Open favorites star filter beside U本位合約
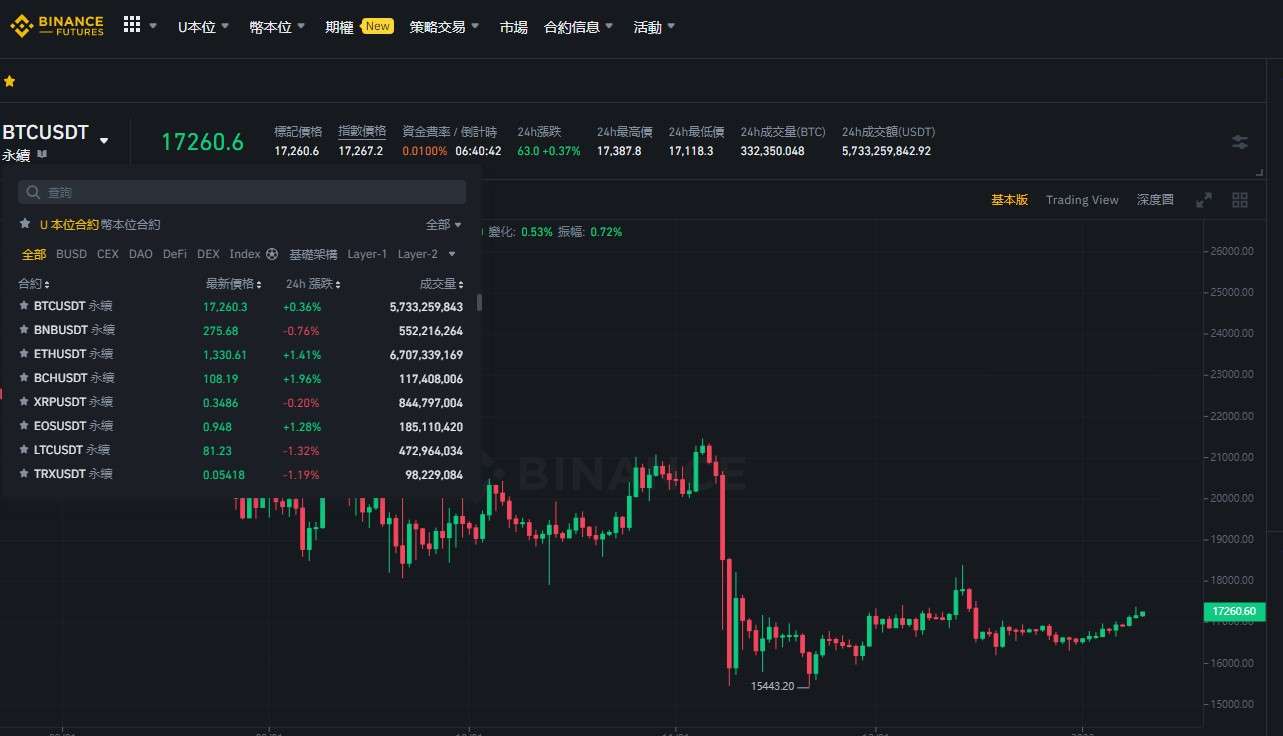 click(25, 224)
